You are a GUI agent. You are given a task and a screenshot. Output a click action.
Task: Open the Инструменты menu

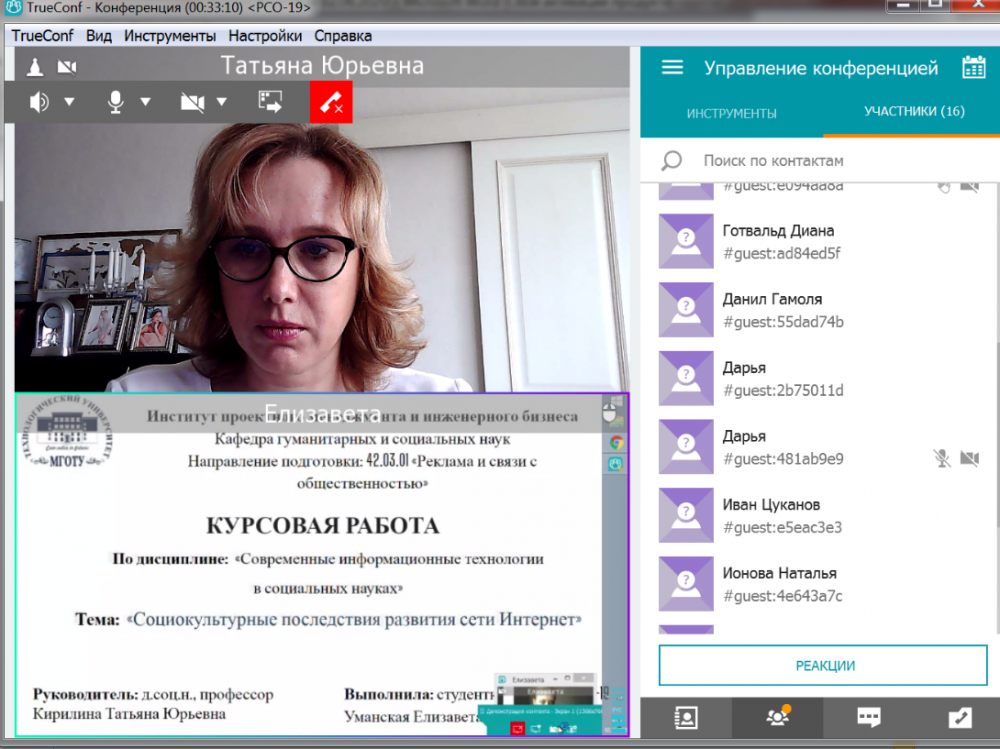point(170,36)
